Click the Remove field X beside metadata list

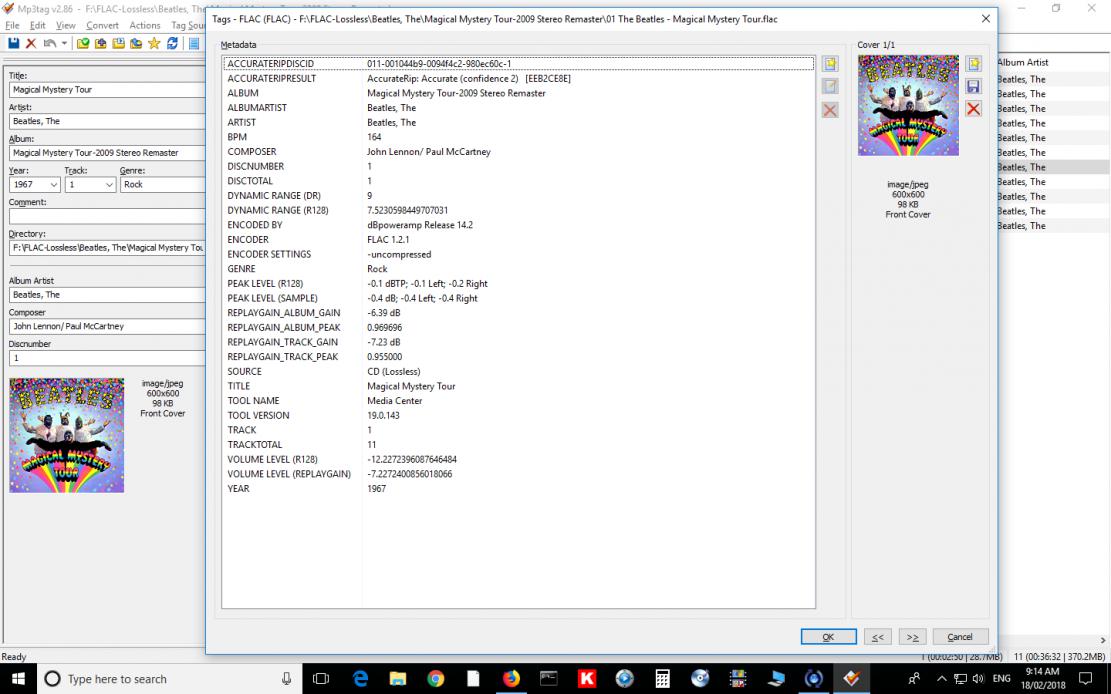(830, 110)
